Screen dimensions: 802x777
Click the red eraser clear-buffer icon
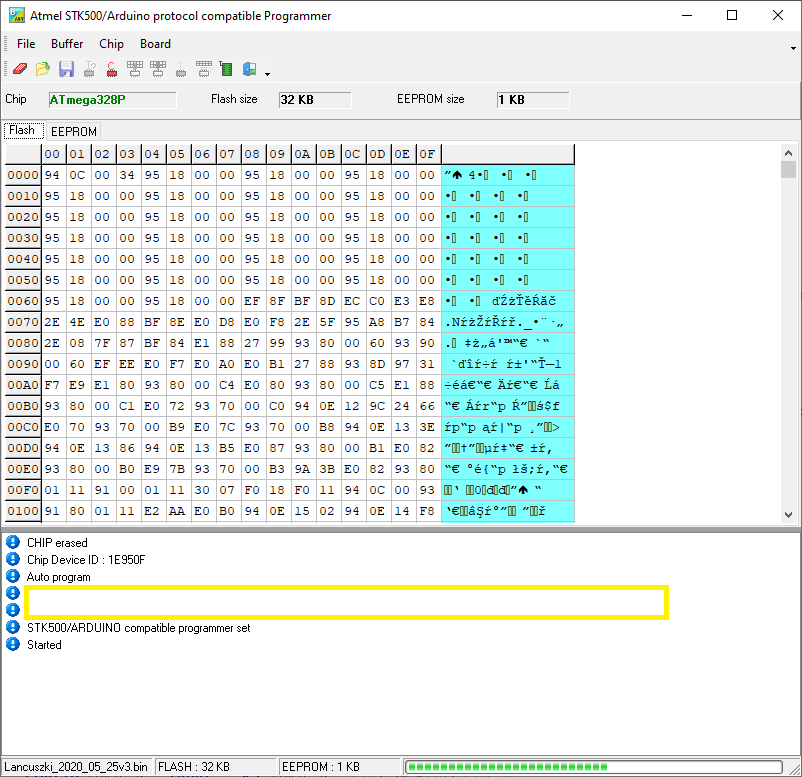[x=20, y=69]
